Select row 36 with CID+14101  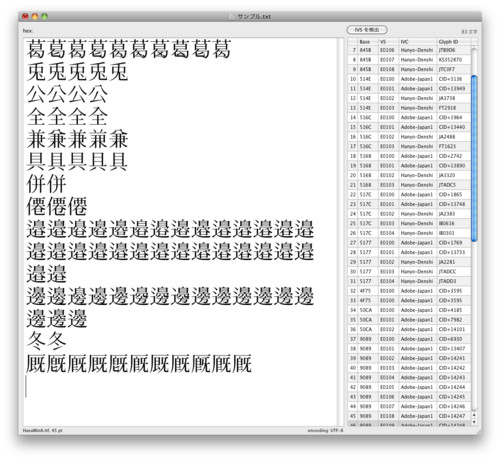[409, 329]
